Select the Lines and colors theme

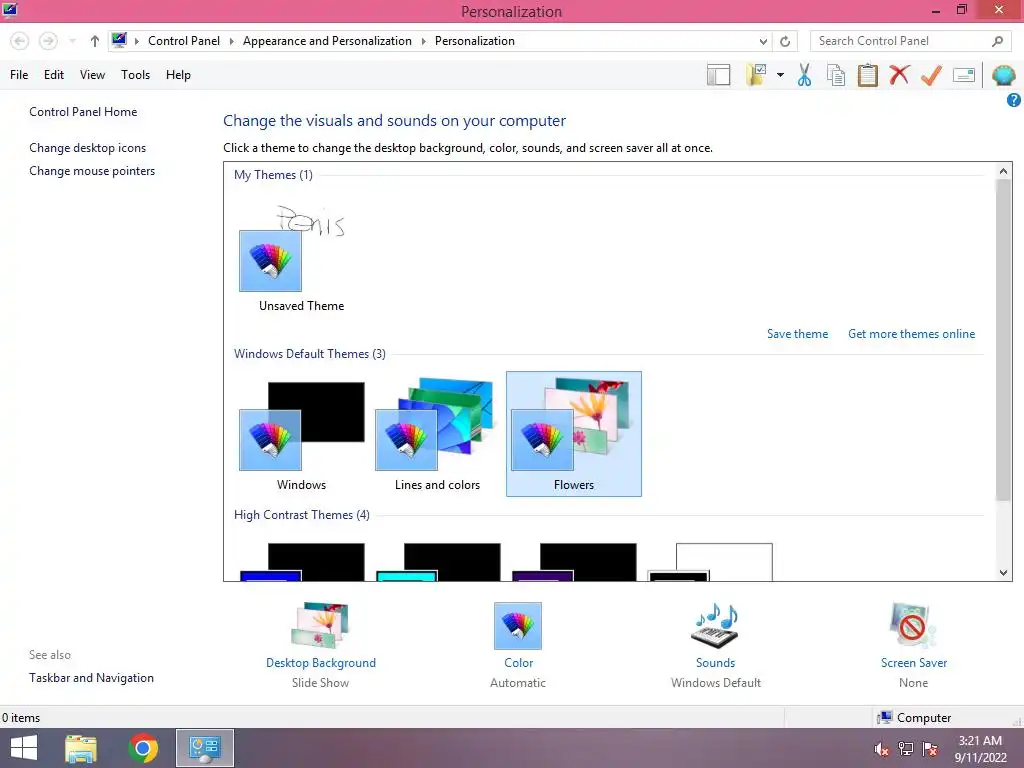click(x=437, y=436)
